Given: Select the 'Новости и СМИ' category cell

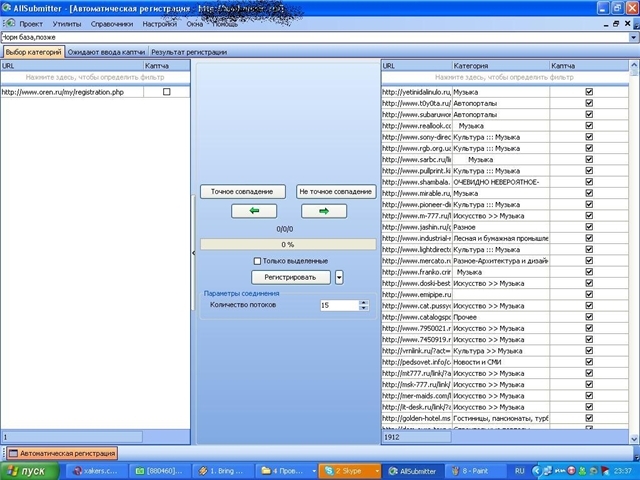Looking at the screenshot, I should (x=500, y=362).
